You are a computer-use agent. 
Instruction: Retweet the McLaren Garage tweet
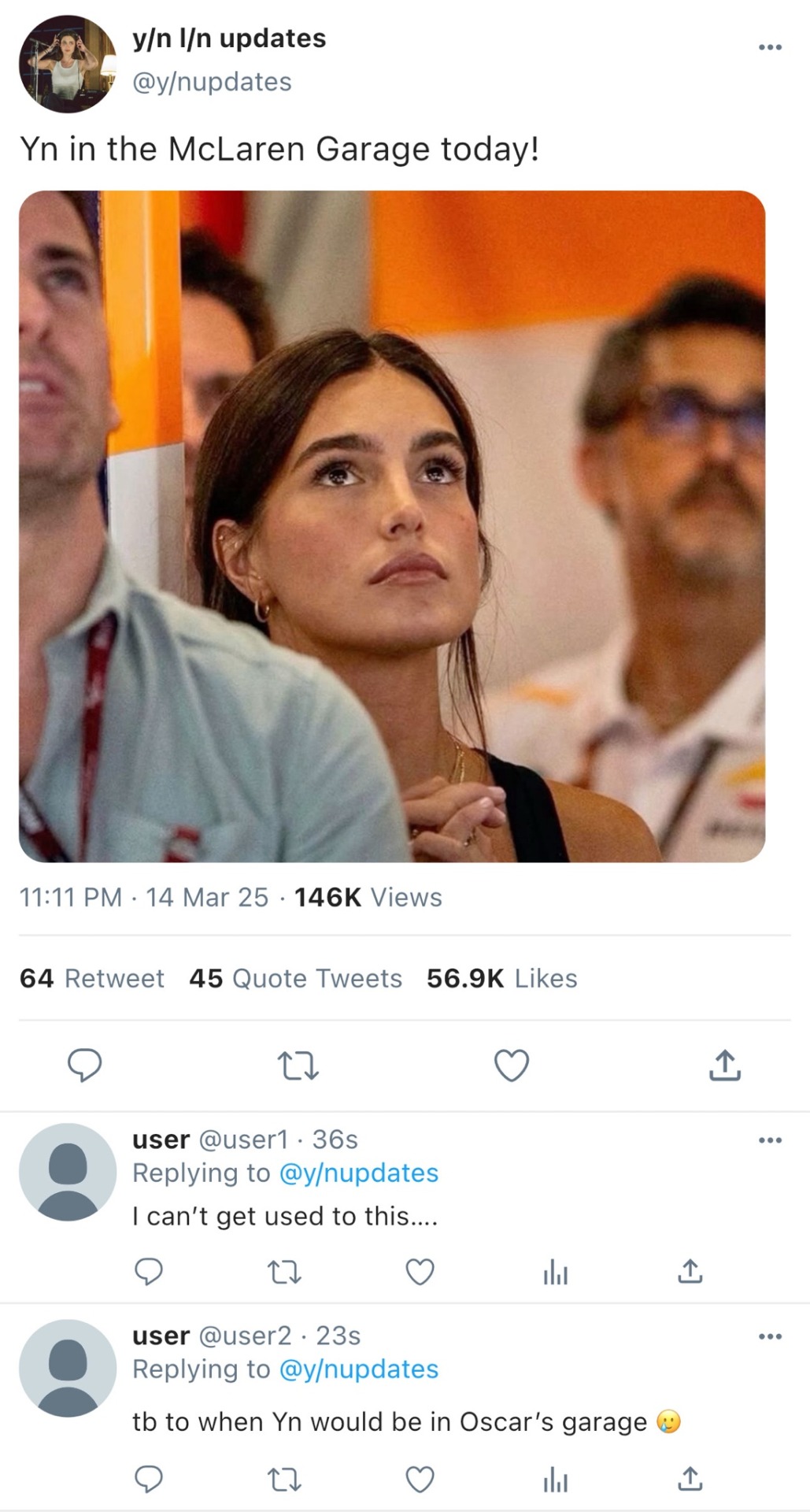[298, 1065]
